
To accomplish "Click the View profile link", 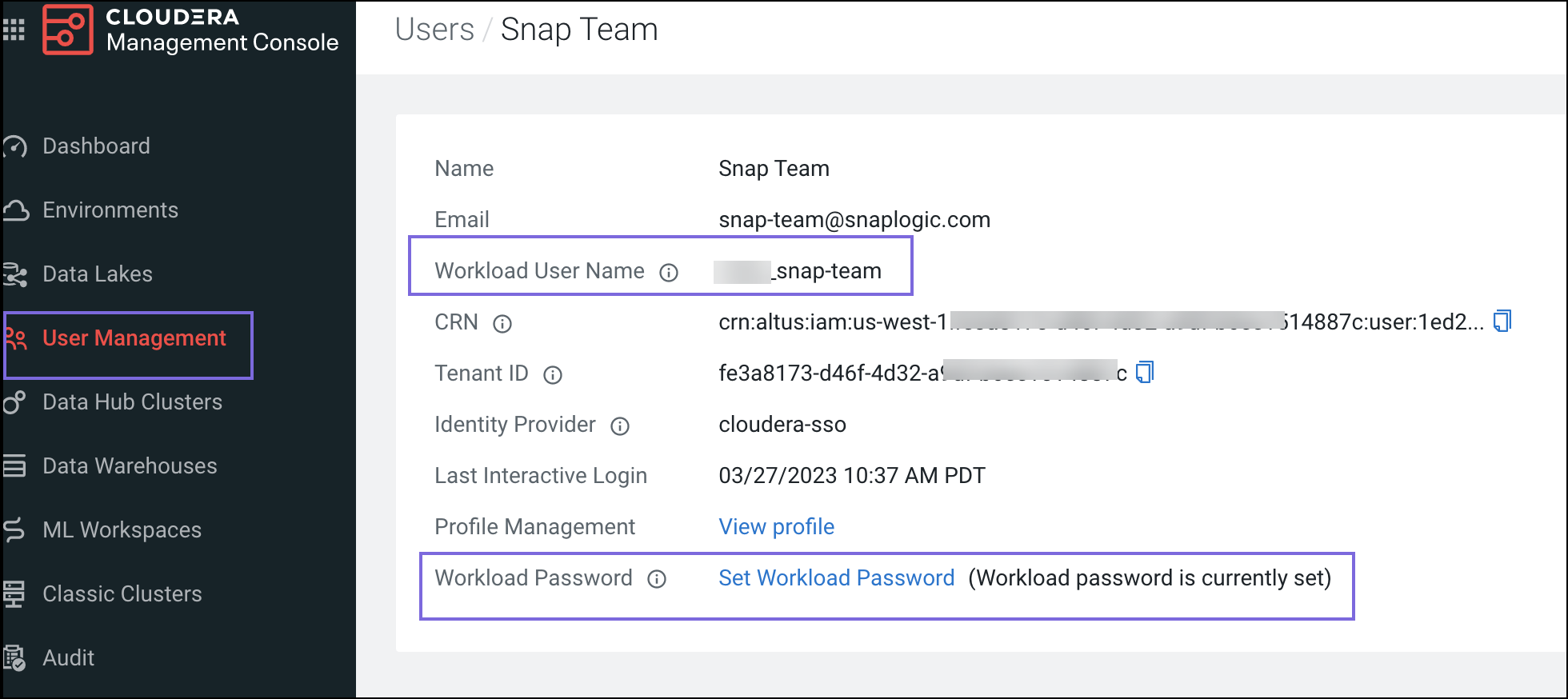I will click(x=776, y=527).
